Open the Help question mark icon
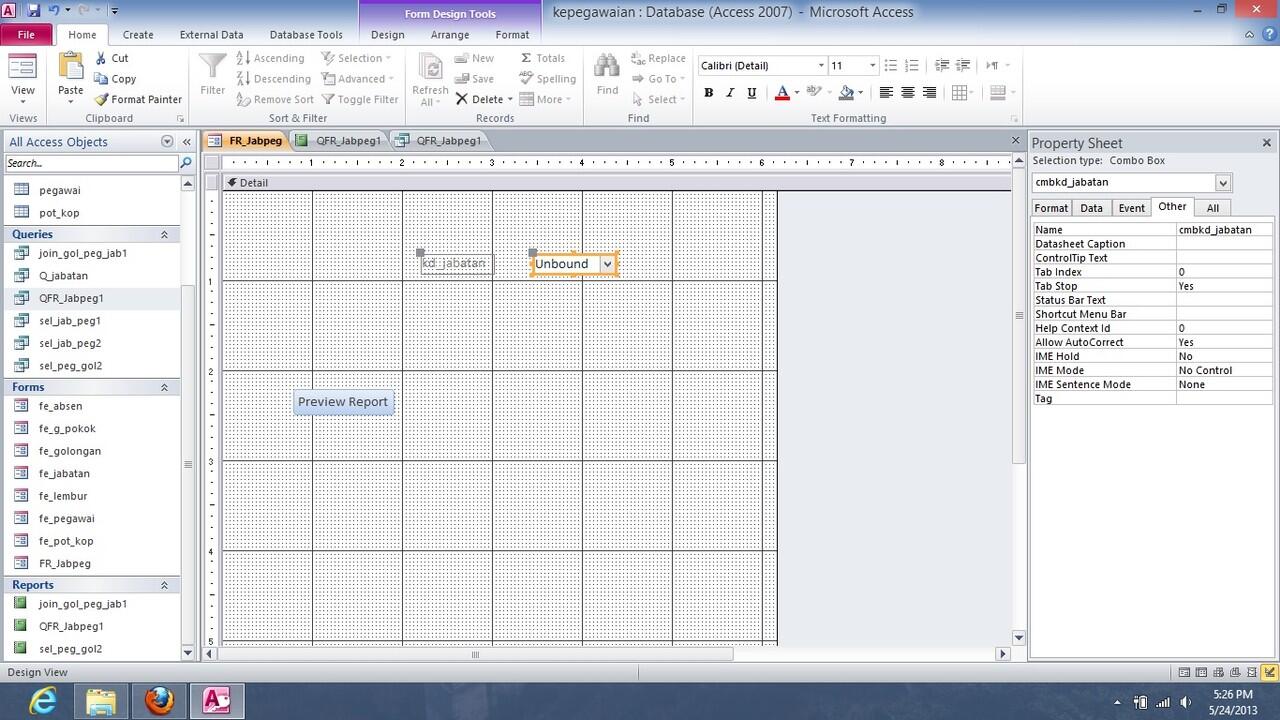This screenshot has width=1280, height=720. click(1268, 34)
